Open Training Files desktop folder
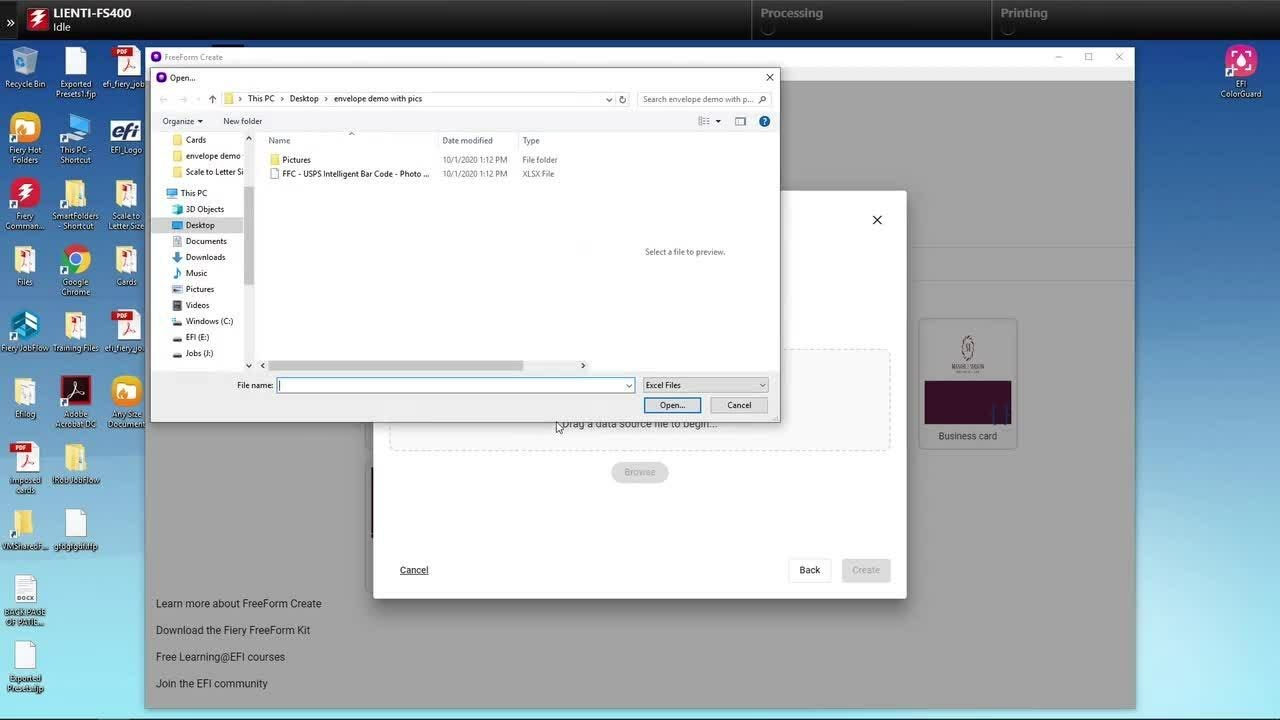Image resolution: width=1280 pixels, height=720 pixels. (x=76, y=333)
